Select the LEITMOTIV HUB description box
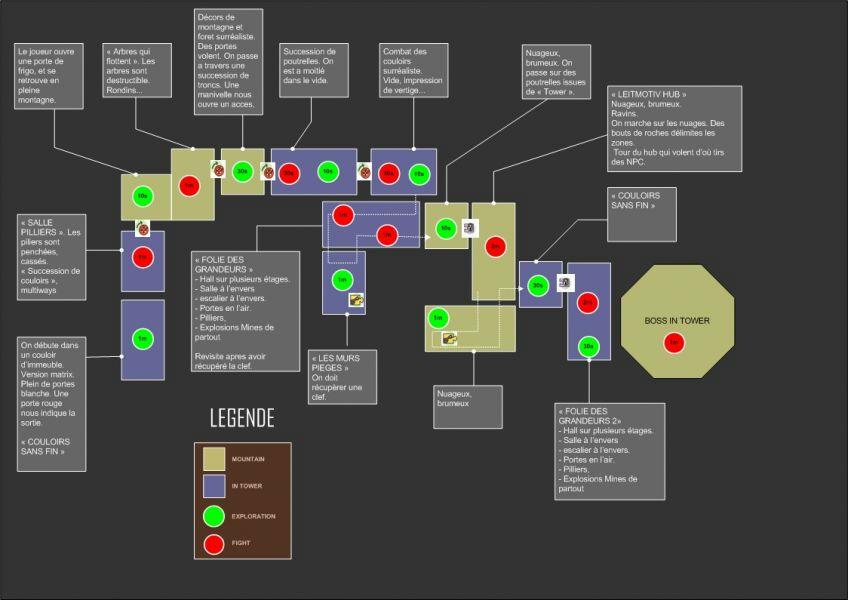The height and width of the screenshot is (600, 848). coord(674,128)
